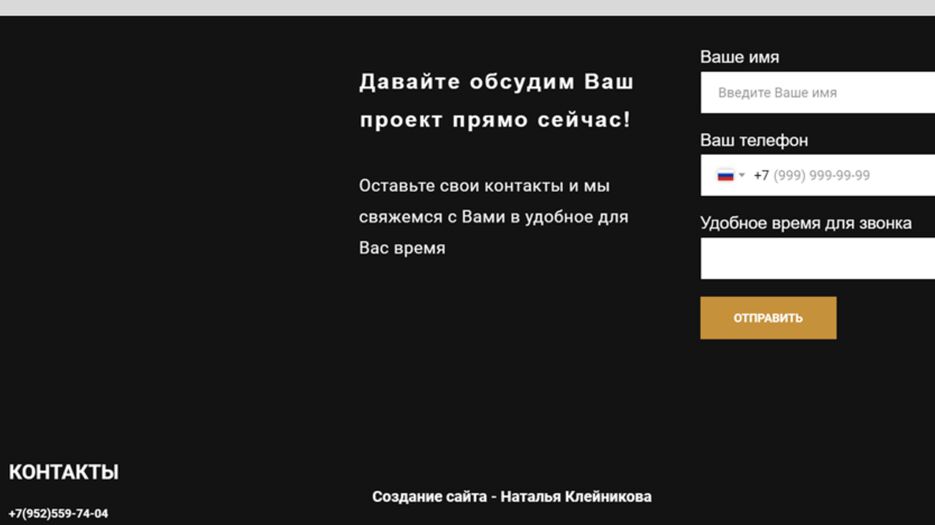935x525 pixels.
Task: Click the 'Удобное время для звонка' label
Action: [x=805, y=223]
